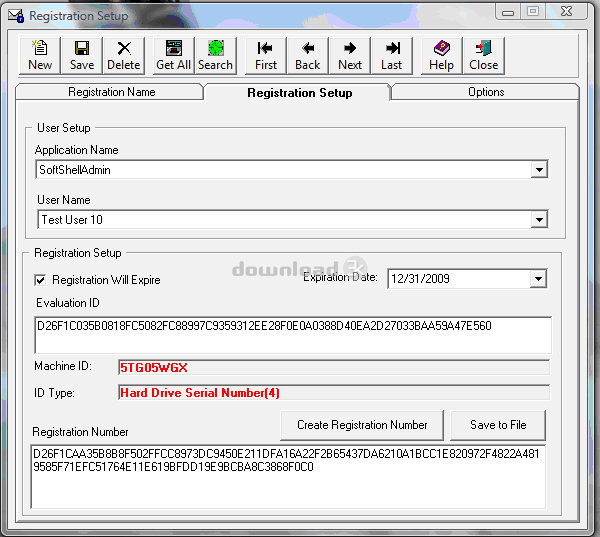
Task: Select the Registration Setup tab
Action: (x=299, y=93)
